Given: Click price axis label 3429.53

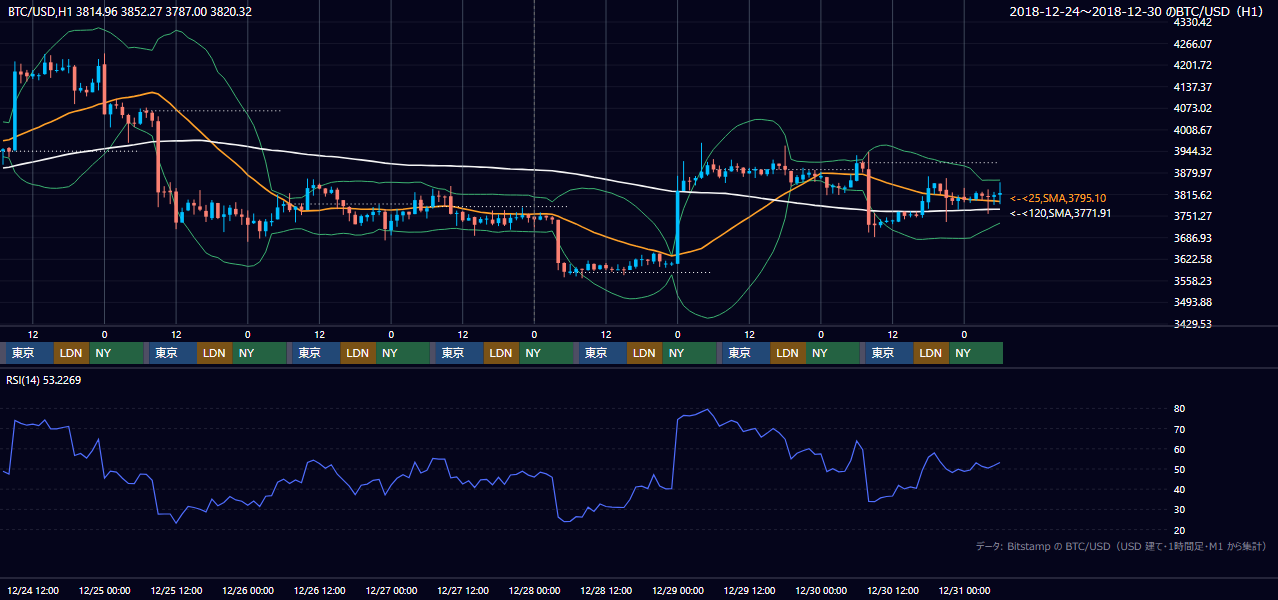Looking at the screenshot, I should pyautogui.click(x=1192, y=324).
